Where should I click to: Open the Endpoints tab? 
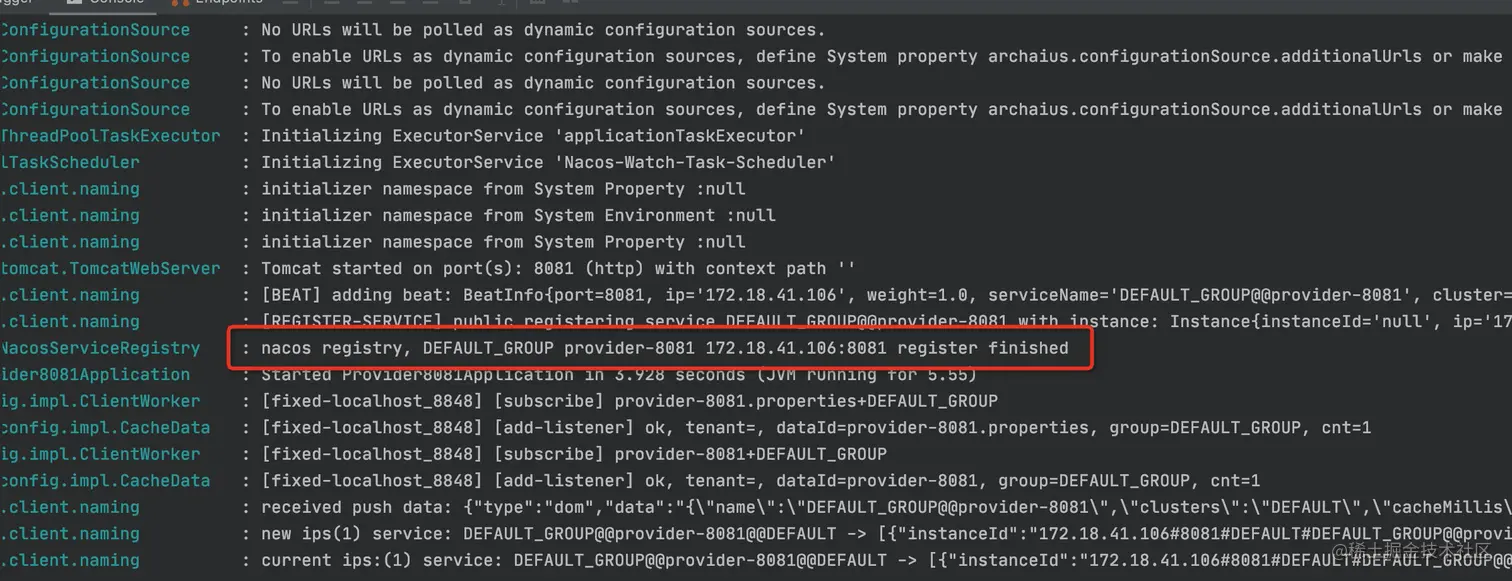228,3
